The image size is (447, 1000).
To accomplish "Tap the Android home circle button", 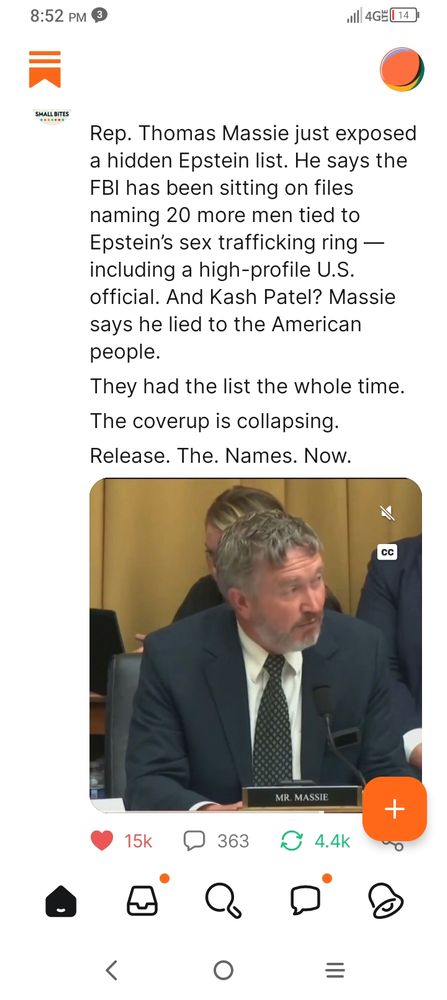I will click(x=223, y=970).
